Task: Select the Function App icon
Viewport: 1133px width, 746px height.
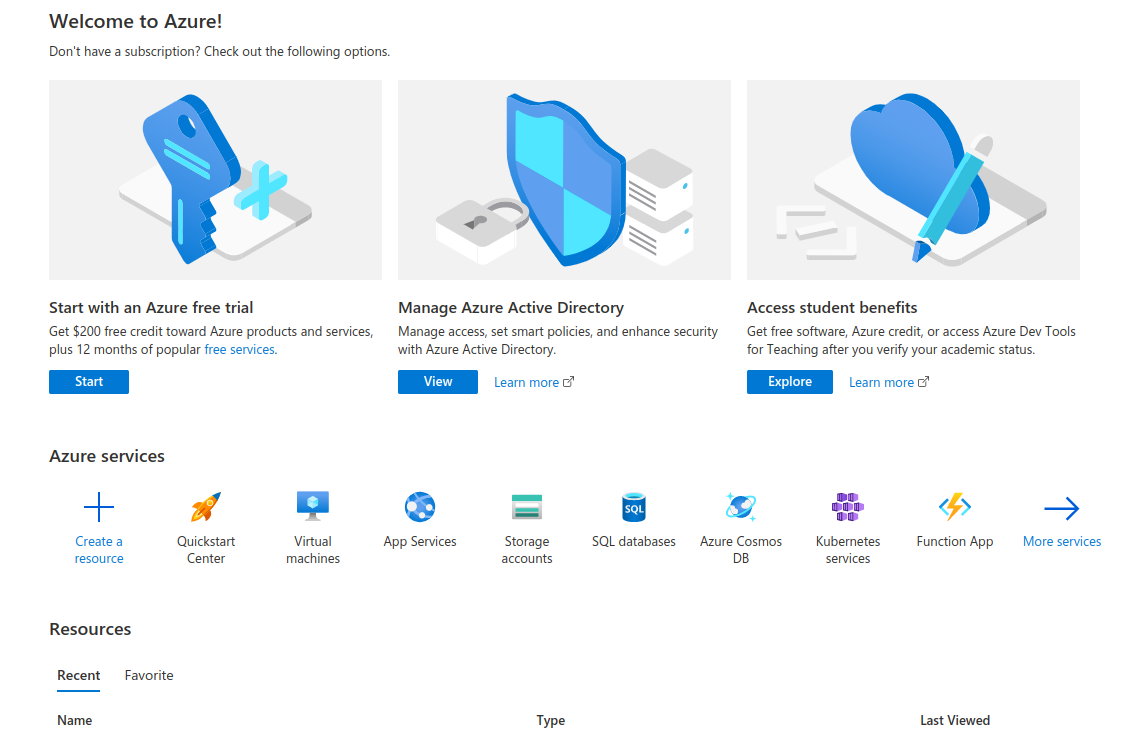Action: (954, 507)
